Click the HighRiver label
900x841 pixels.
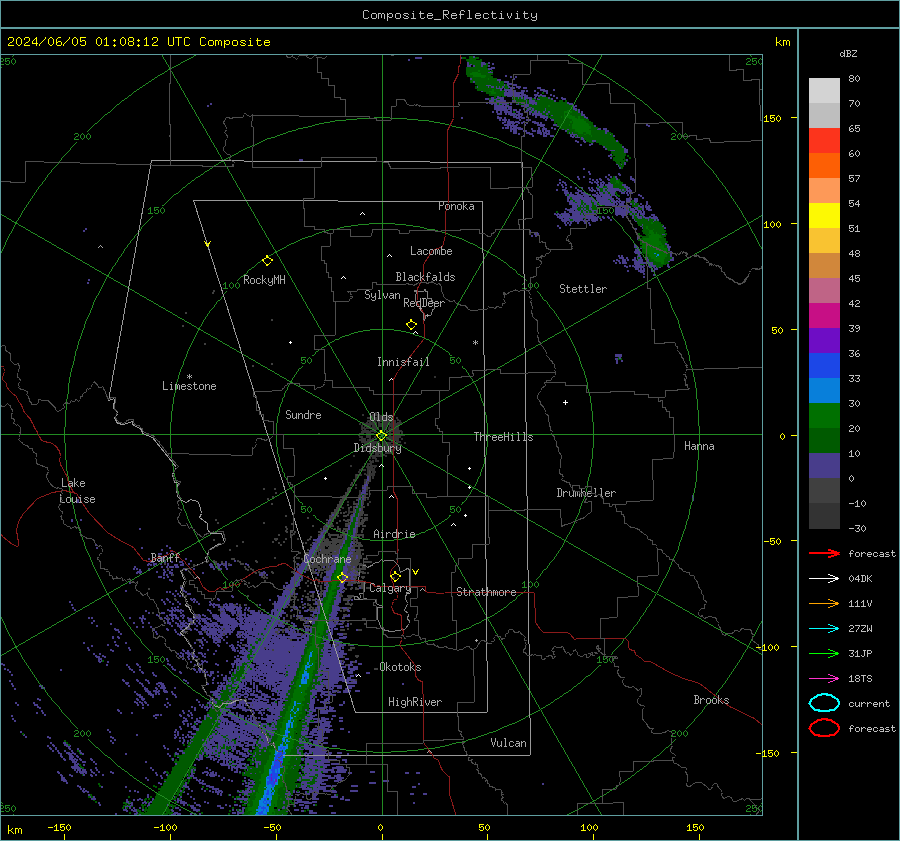click(x=415, y=702)
